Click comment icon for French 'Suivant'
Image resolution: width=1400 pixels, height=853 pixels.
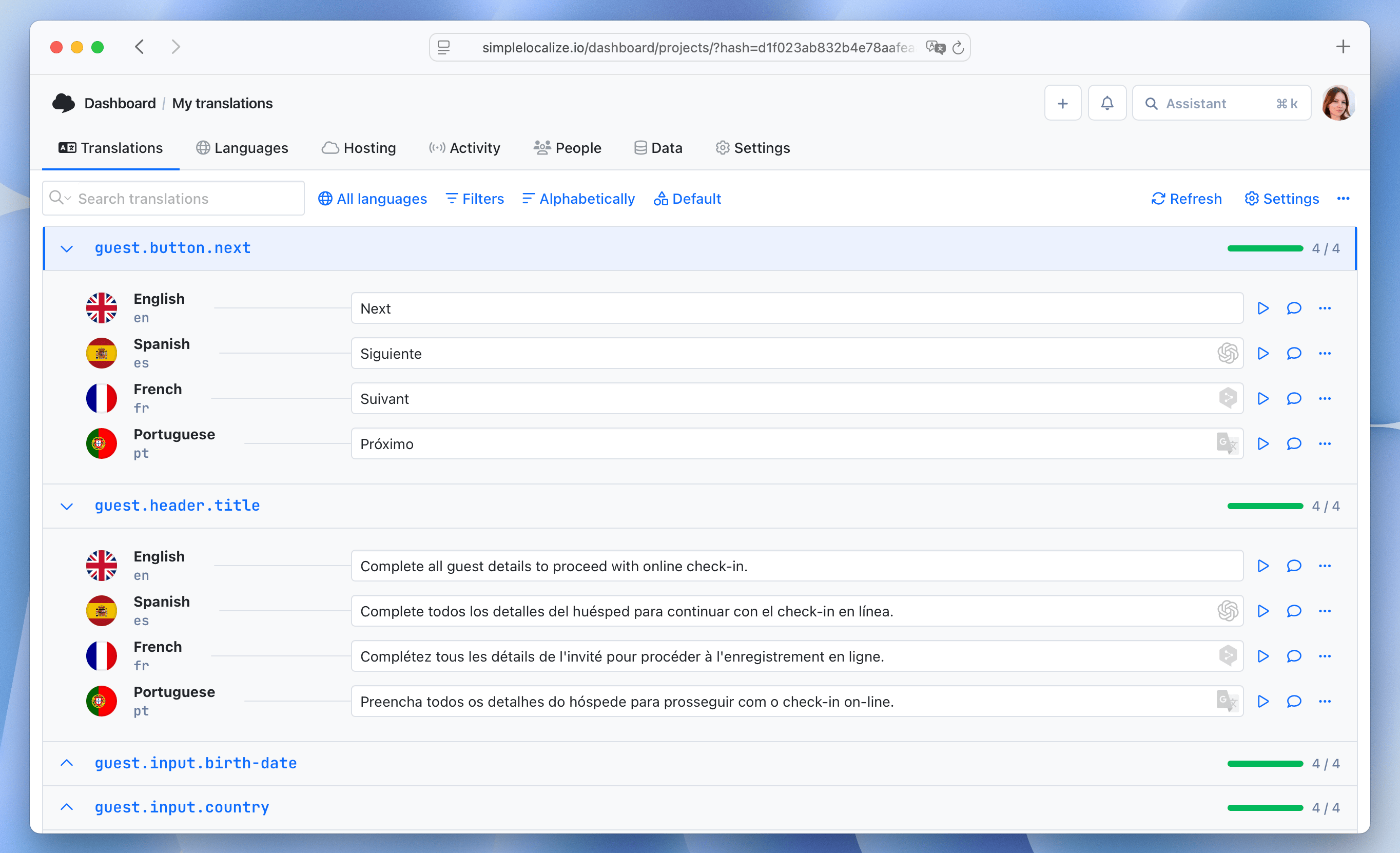(x=1294, y=398)
